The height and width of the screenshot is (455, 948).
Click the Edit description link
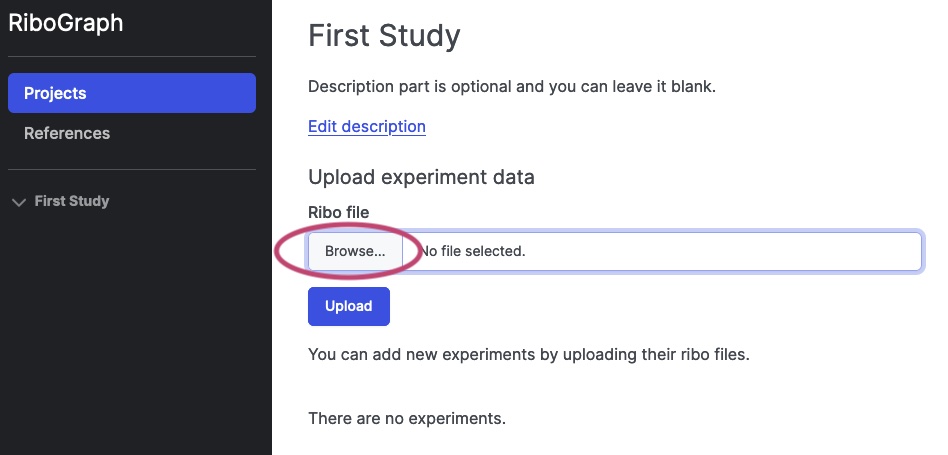[367, 126]
